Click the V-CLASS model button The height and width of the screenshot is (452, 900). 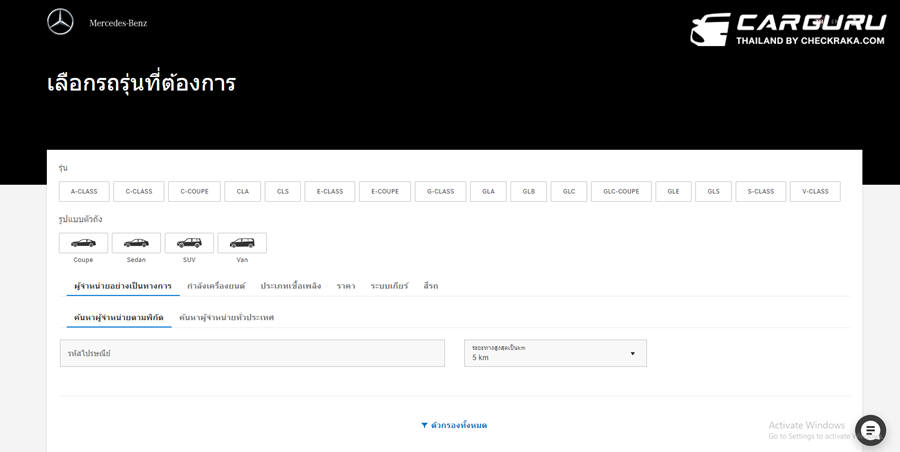815,192
